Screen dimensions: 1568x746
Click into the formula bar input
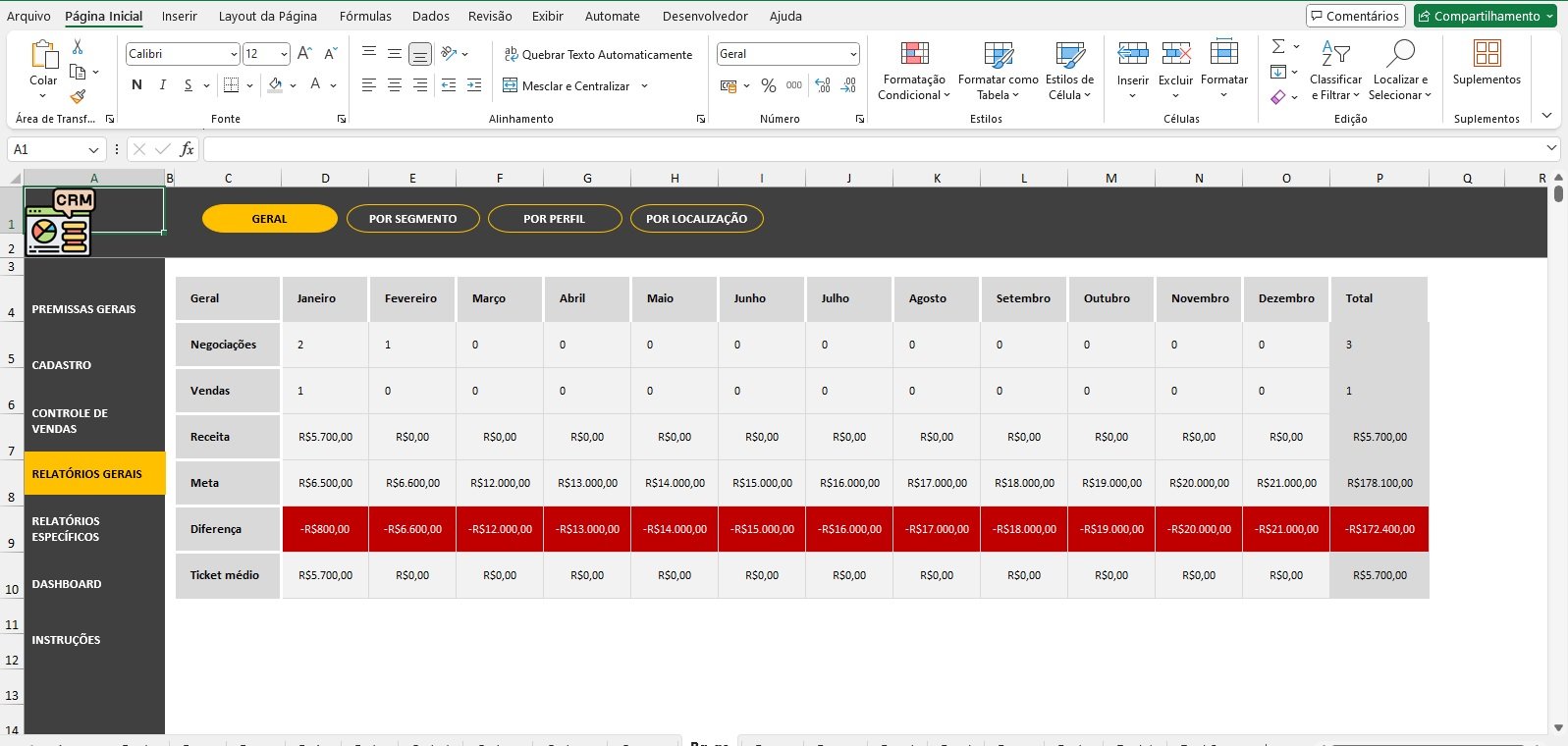pos(864,149)
